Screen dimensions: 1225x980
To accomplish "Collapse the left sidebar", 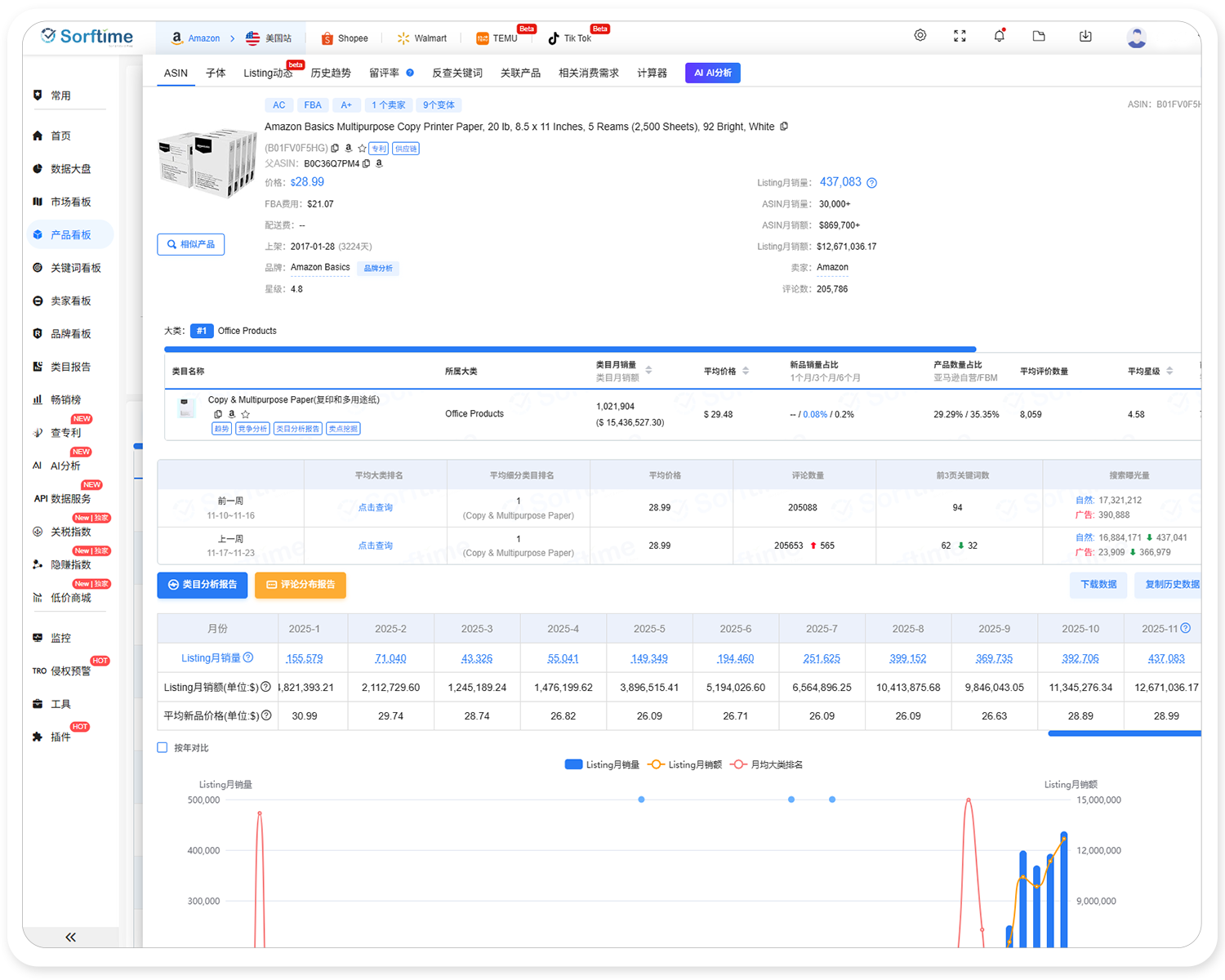I will (x=70, y=937).
